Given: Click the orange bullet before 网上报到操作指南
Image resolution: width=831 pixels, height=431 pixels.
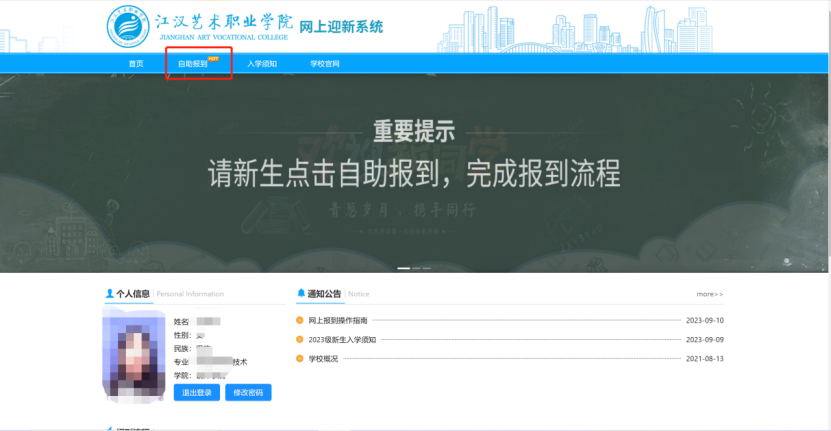Looking at the screenshot, I should point(299,321).
